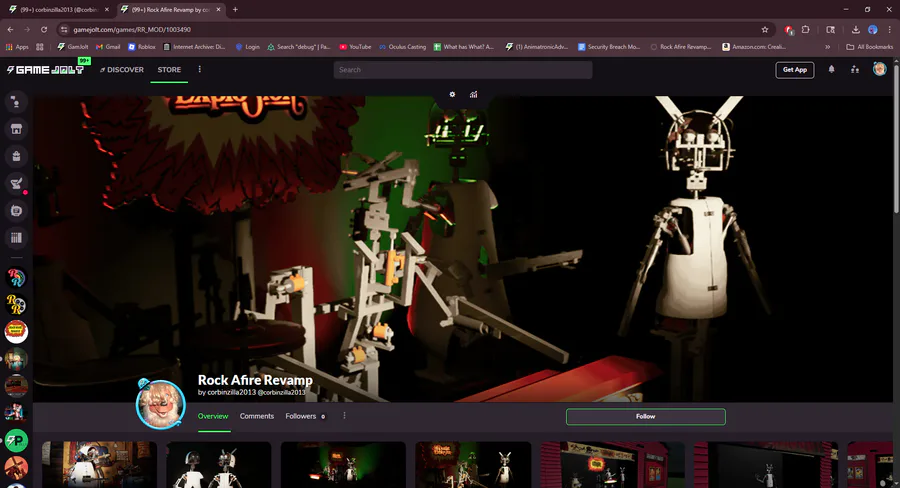Open the Game Boy-style sidebar icon
This screenshot has width=900, height=488.
(16, 211)
